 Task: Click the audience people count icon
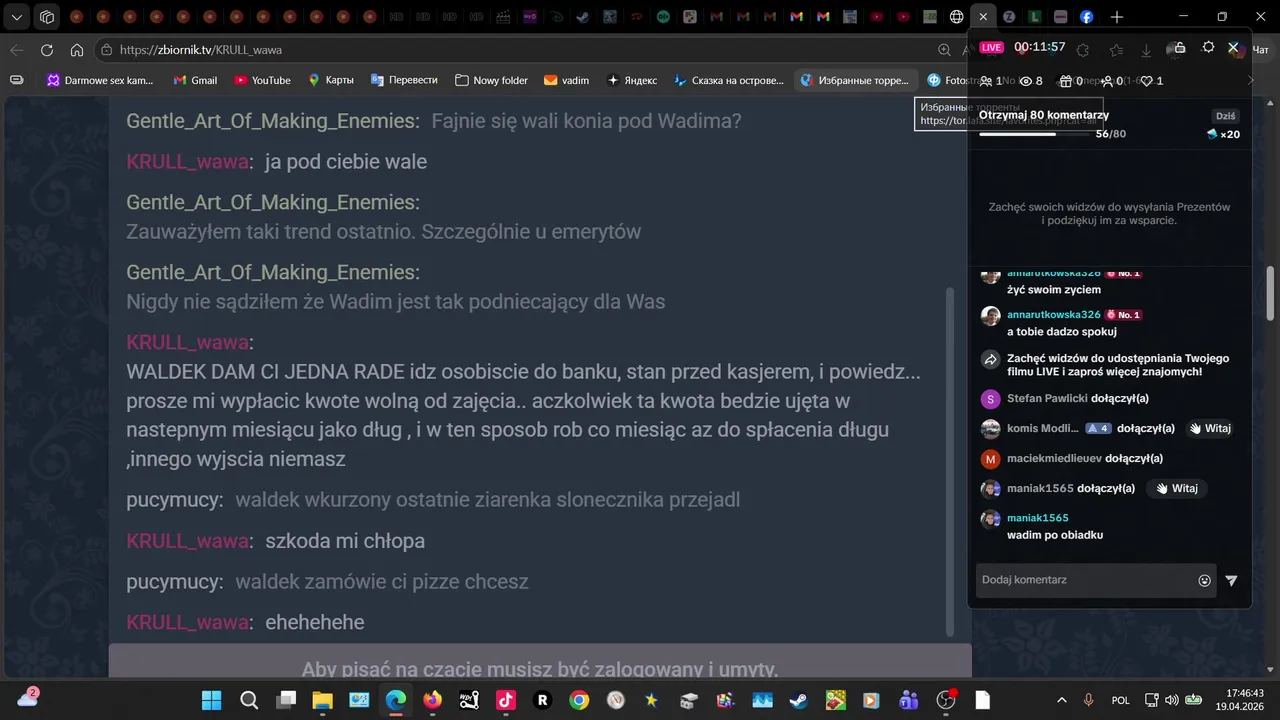coord(991,81)
